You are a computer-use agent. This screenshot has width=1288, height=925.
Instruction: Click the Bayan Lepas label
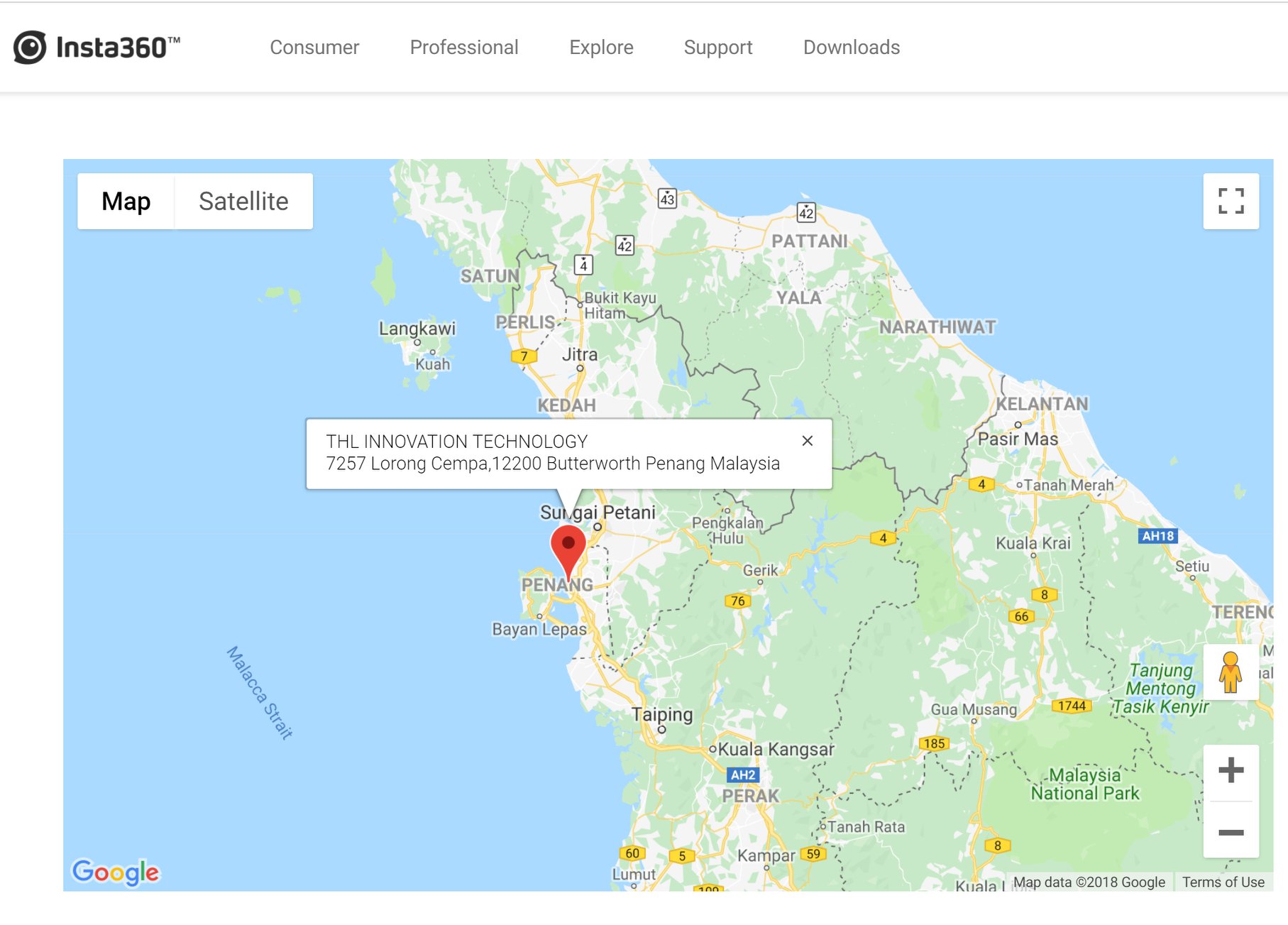(539, 629)
